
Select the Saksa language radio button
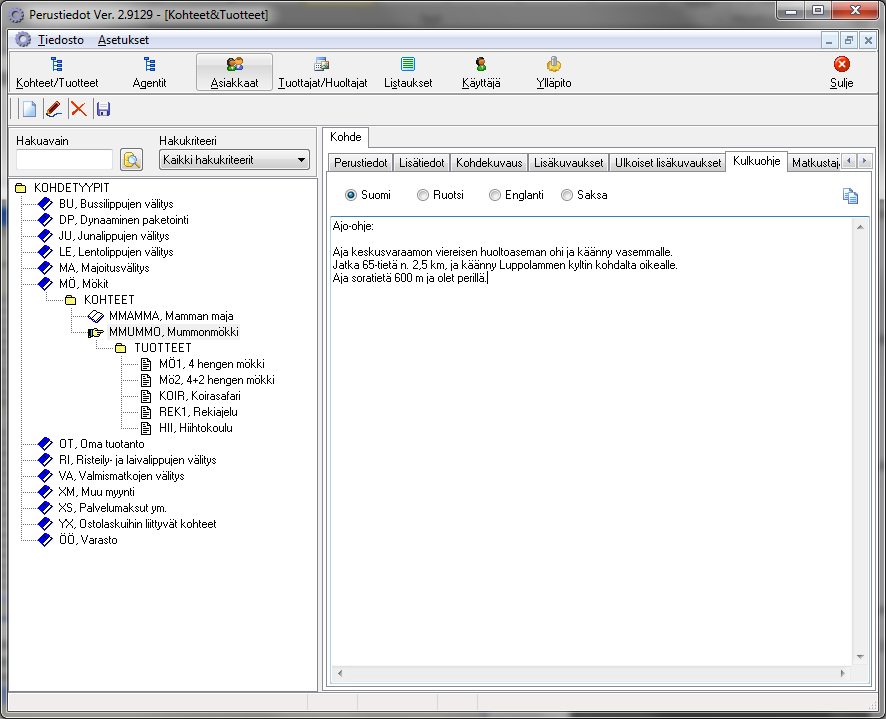click(567, 195)
